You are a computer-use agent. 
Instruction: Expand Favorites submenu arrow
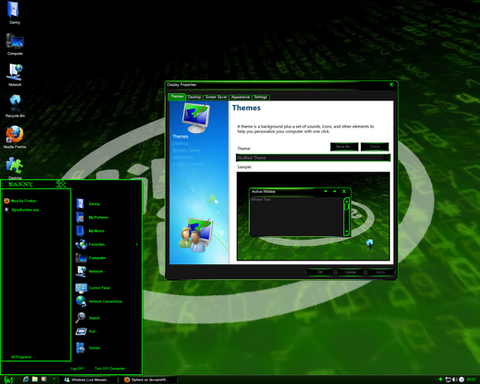[x=137, y=244]
